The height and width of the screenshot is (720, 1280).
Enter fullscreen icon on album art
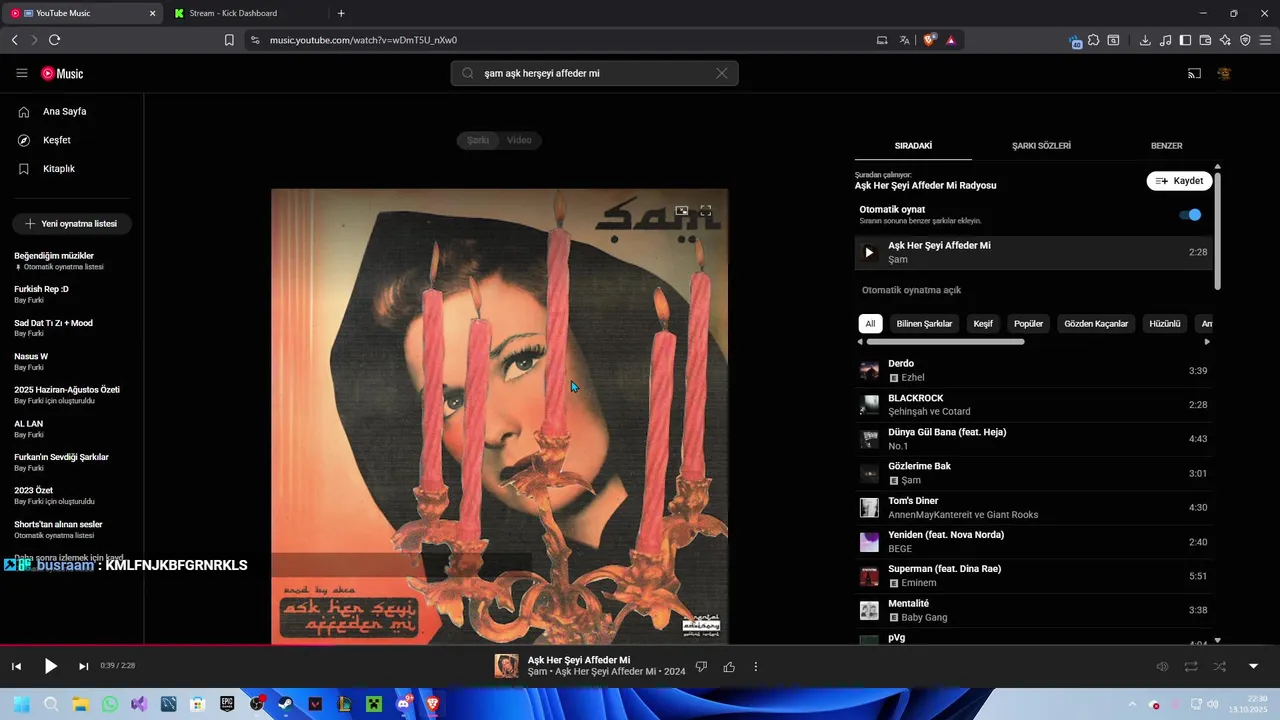tap(706, 210)
